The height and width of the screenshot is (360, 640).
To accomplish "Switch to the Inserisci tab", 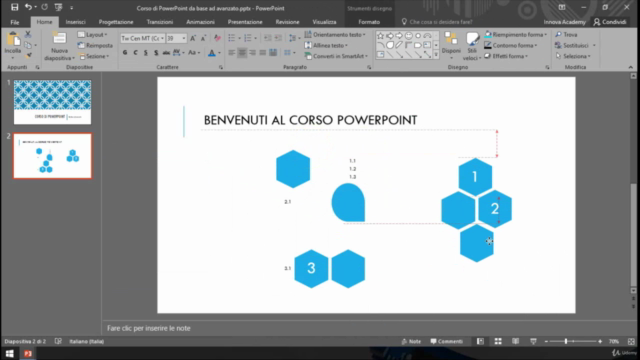I will [x=76, y=22].
